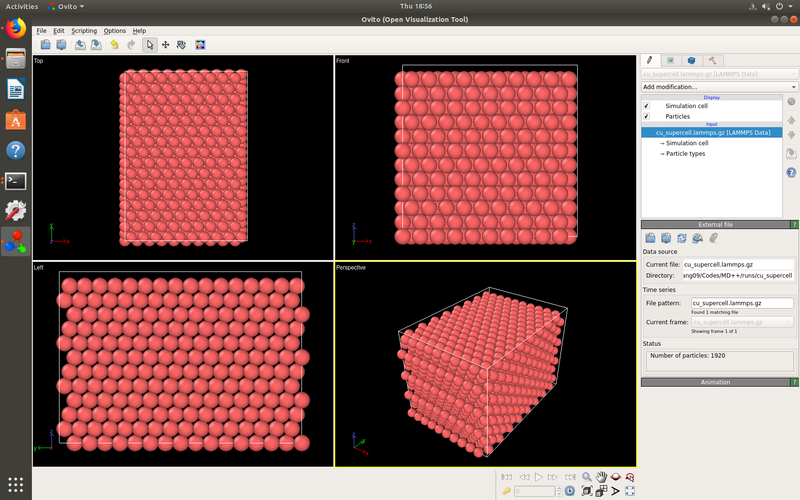Open Activities overview in top bar
The image size is (800, 500).
pyautogui.click(x=21, y=7)
